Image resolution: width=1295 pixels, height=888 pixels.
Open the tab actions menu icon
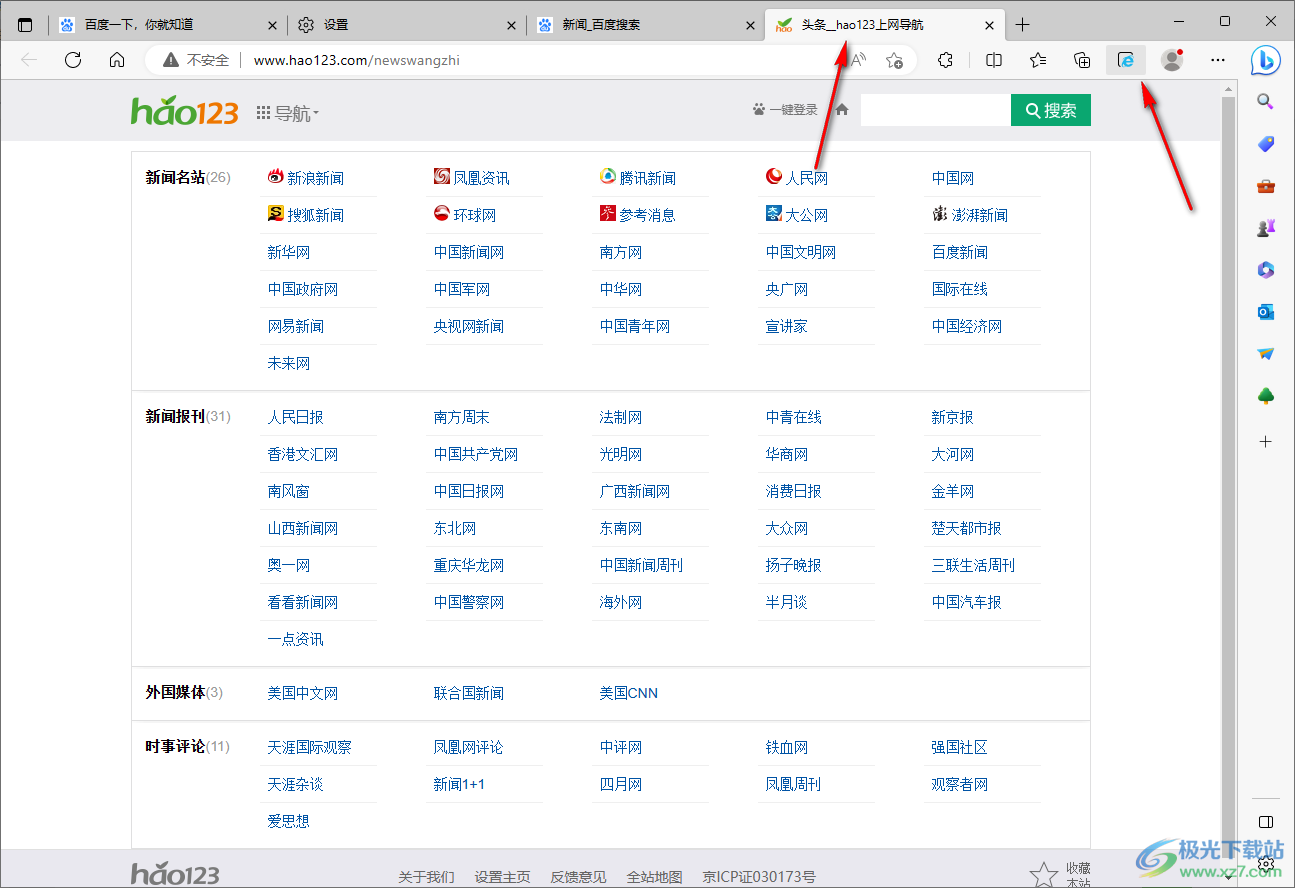(25, 25)
